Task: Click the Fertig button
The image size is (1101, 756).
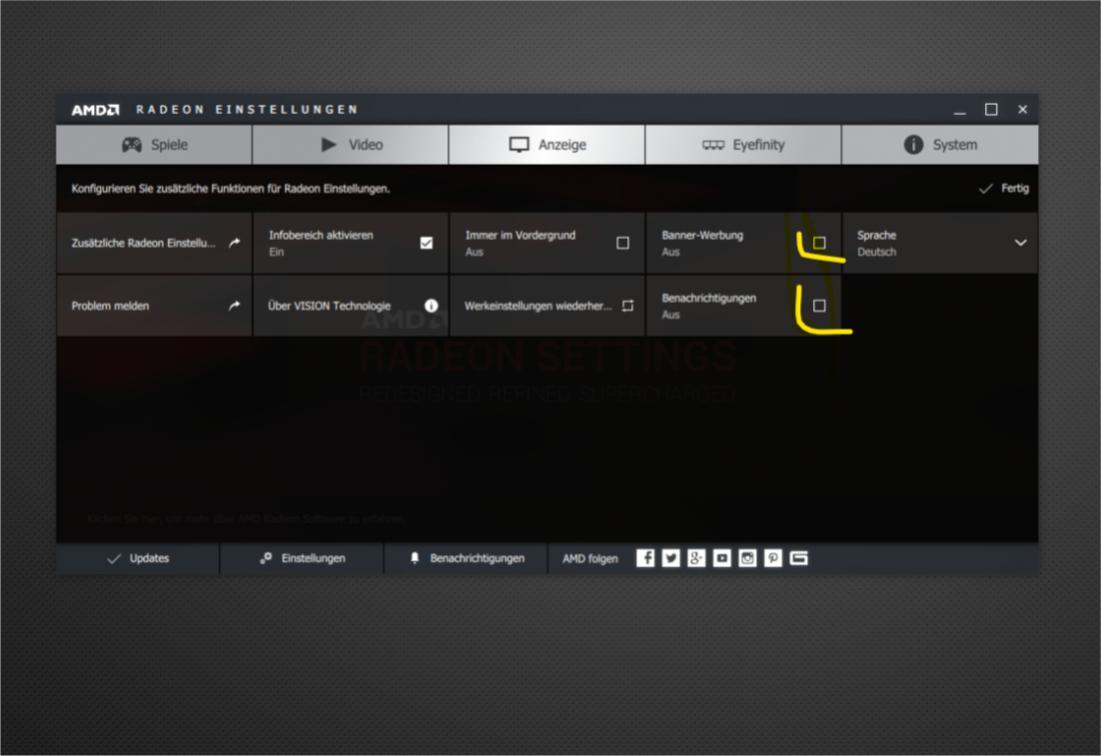Action: (x=1003, y=188)
